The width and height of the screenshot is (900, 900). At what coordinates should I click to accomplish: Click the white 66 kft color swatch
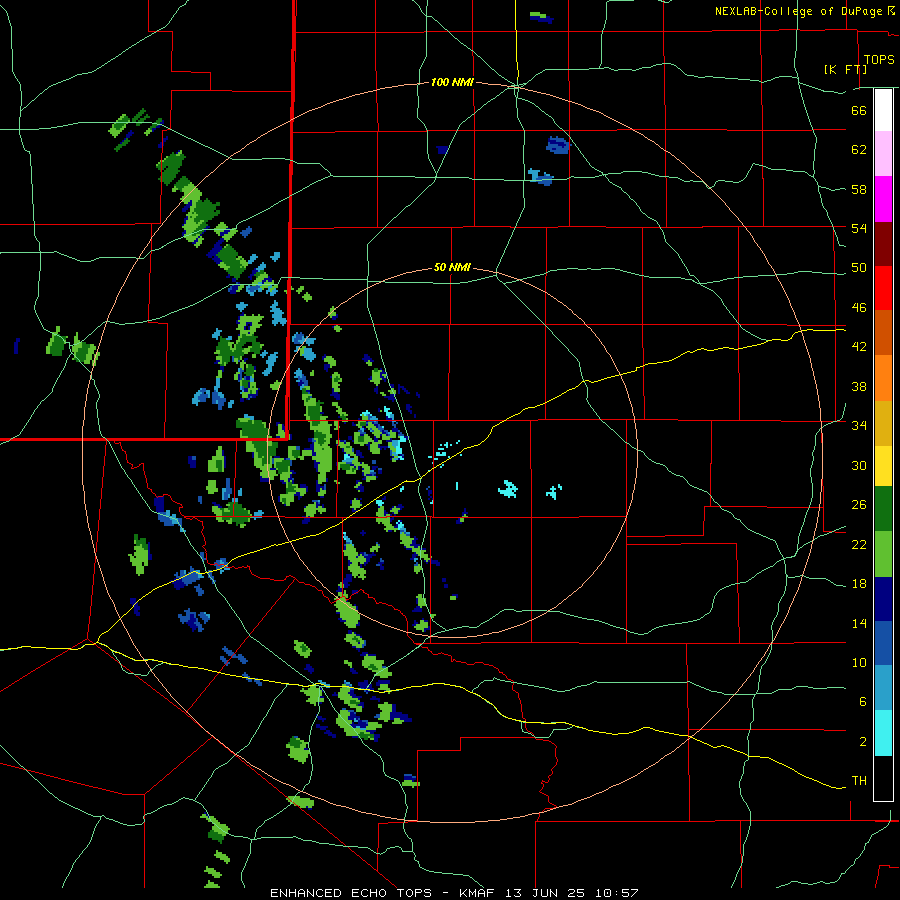[883, 110]
